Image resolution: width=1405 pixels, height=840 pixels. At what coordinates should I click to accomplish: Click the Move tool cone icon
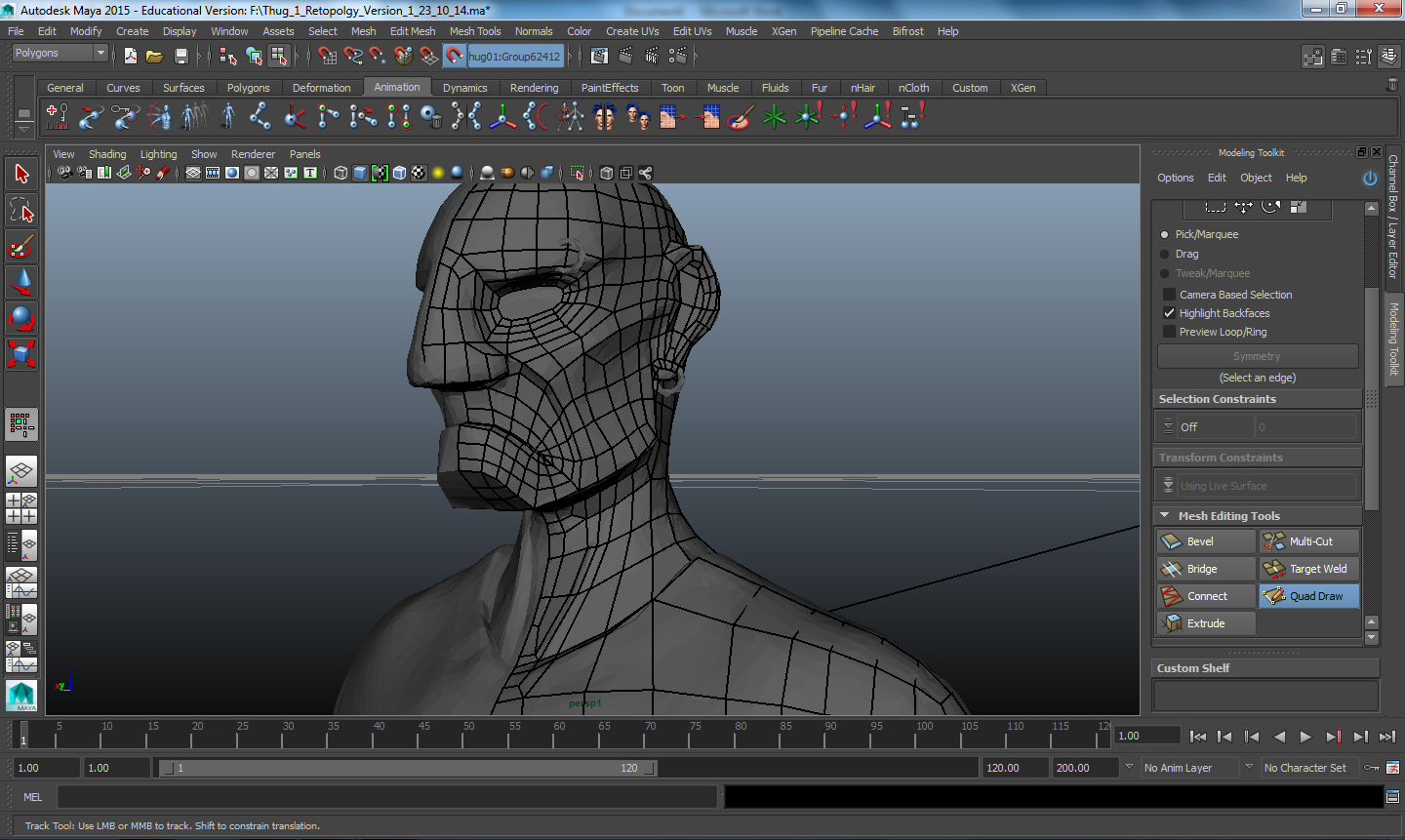21,282
